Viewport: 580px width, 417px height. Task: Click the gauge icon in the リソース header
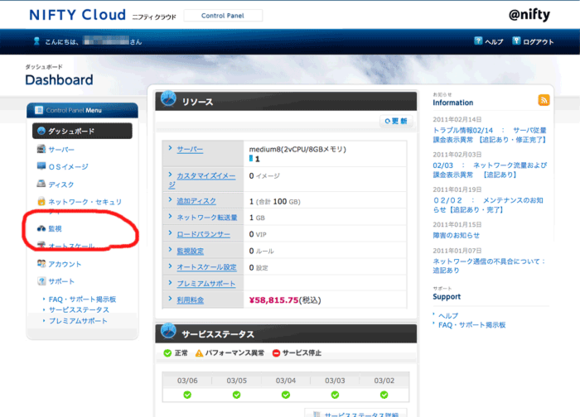tap(169, 99)
